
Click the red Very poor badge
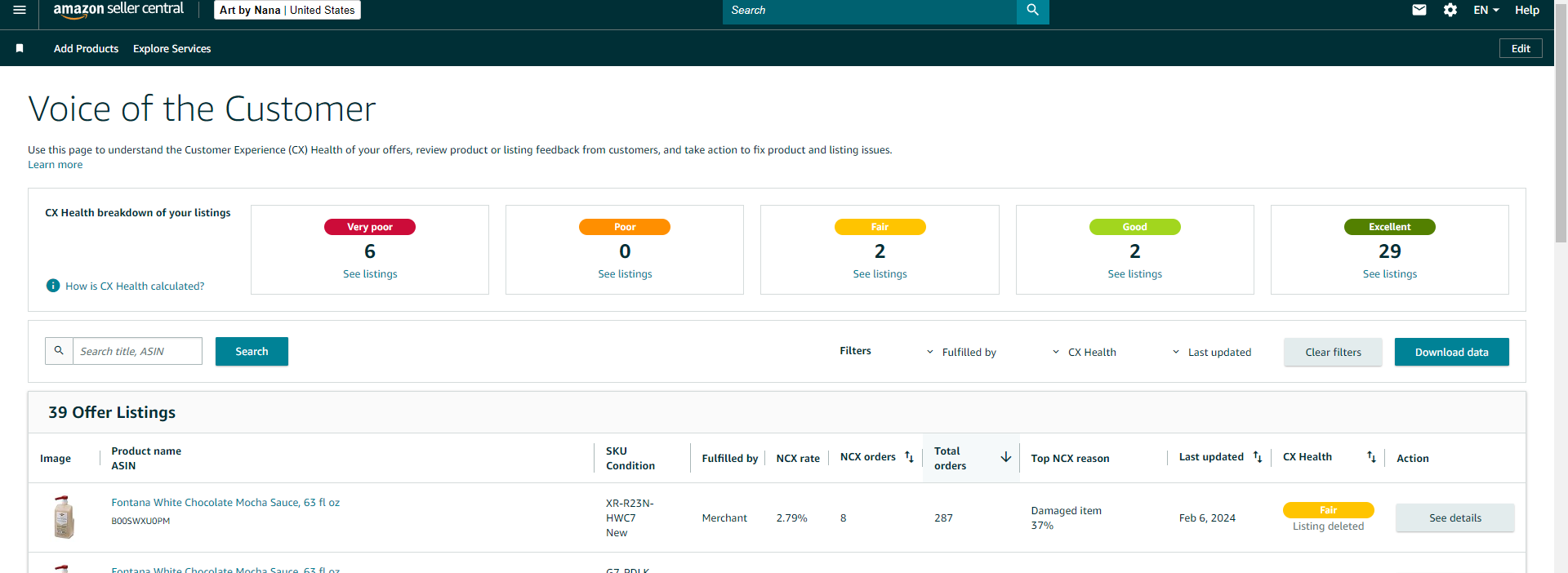[370, 227]
